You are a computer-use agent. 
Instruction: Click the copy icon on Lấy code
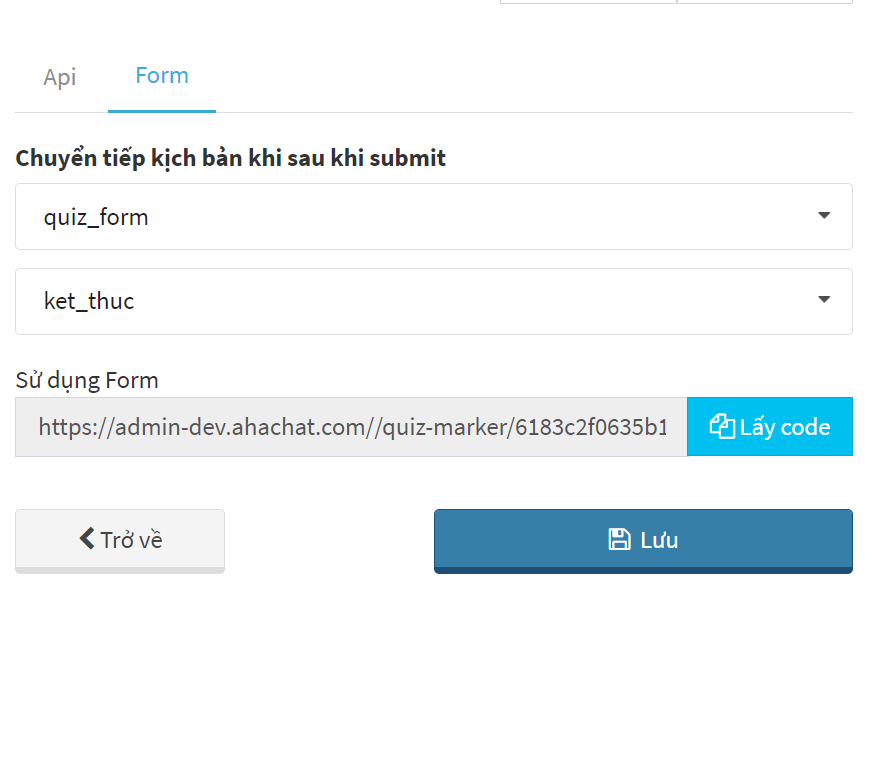point(722,427)
